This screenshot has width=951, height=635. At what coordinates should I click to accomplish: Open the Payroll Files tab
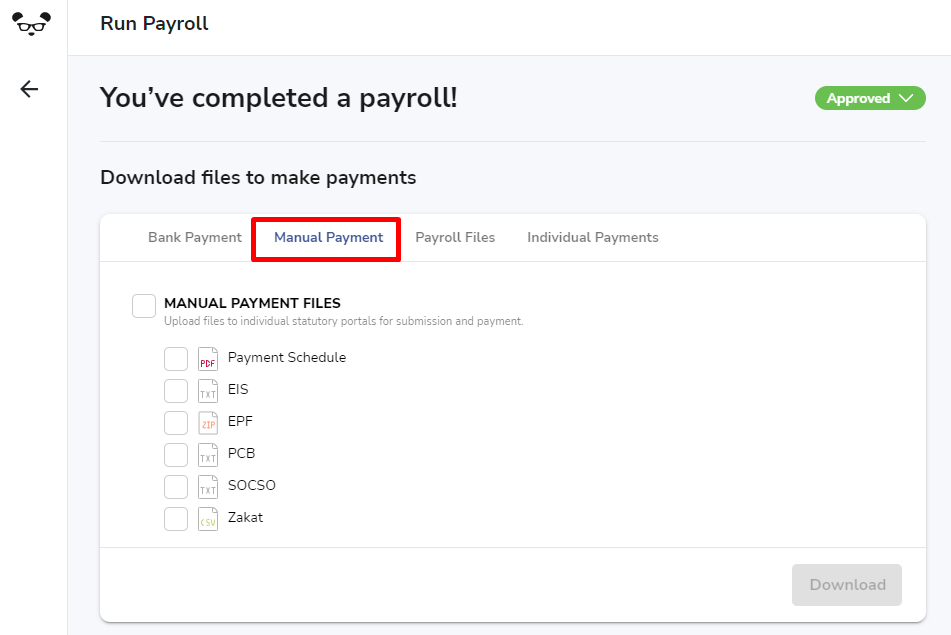click(455, 237)
